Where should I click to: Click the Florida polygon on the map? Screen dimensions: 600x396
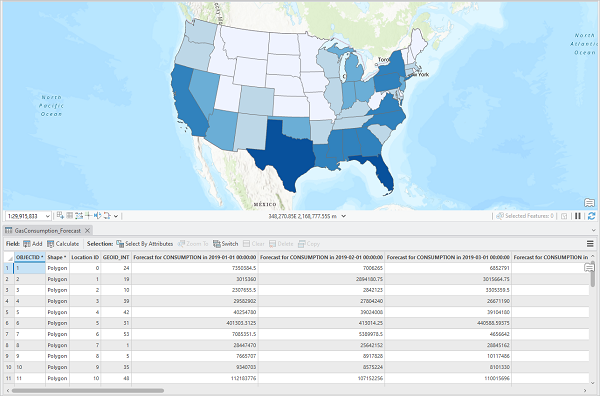pyautogui.click(x=384, y=174)
